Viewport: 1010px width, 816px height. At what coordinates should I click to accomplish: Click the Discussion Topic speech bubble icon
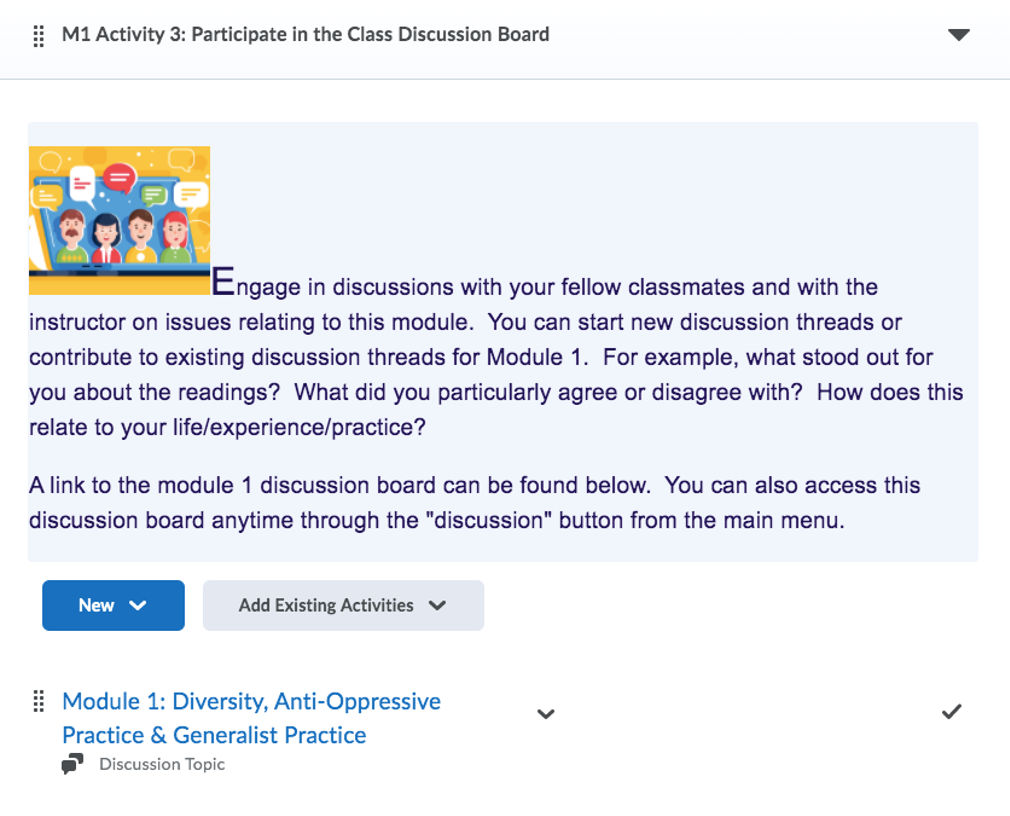(x=72, y=763)
